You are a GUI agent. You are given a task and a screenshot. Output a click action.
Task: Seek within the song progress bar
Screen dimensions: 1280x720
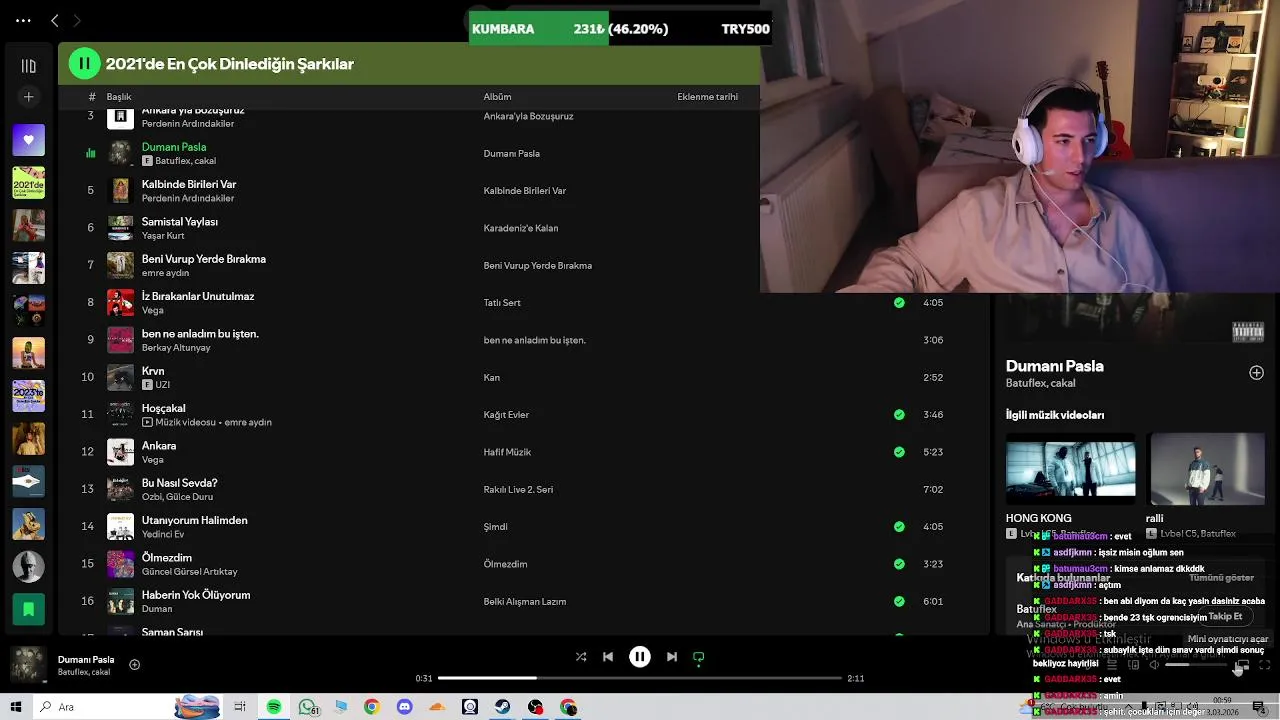(640, 678)
